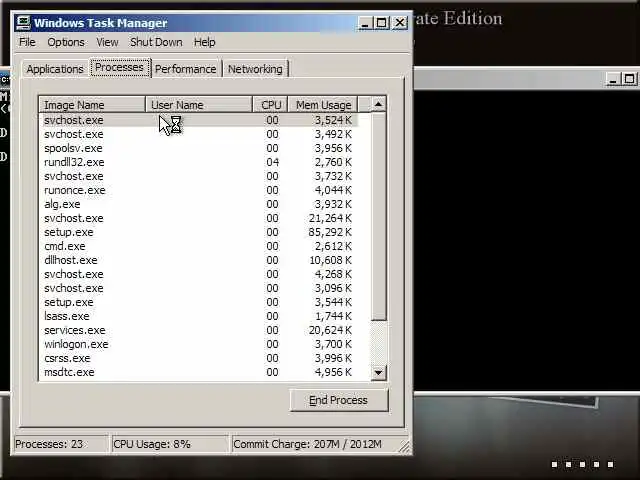This screenshot has width=640, height=480.
Task: Select the setup.exe using 3,544 K
Action: coord(198,302)
